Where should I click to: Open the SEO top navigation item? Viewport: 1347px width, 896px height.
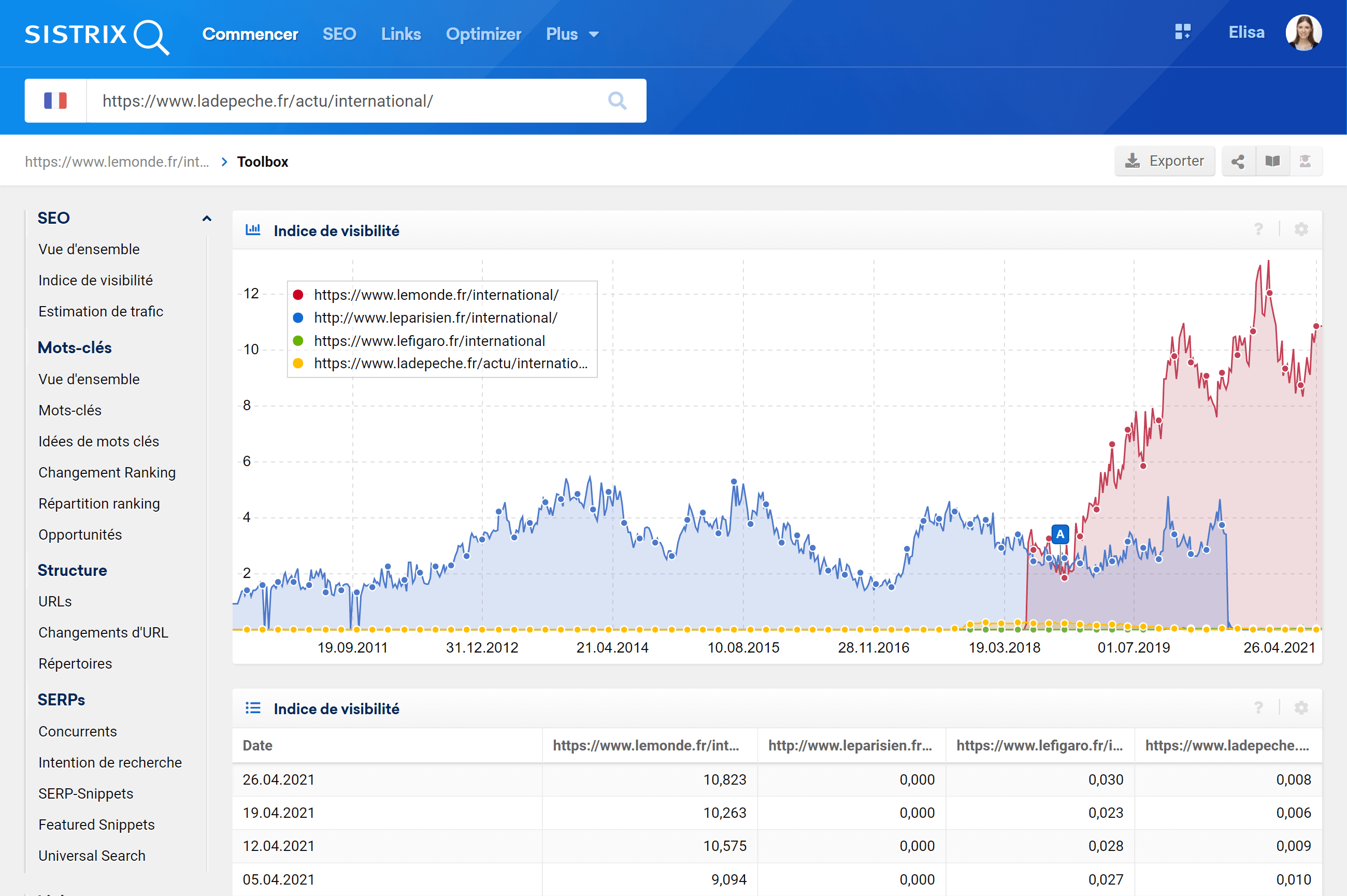339,34
